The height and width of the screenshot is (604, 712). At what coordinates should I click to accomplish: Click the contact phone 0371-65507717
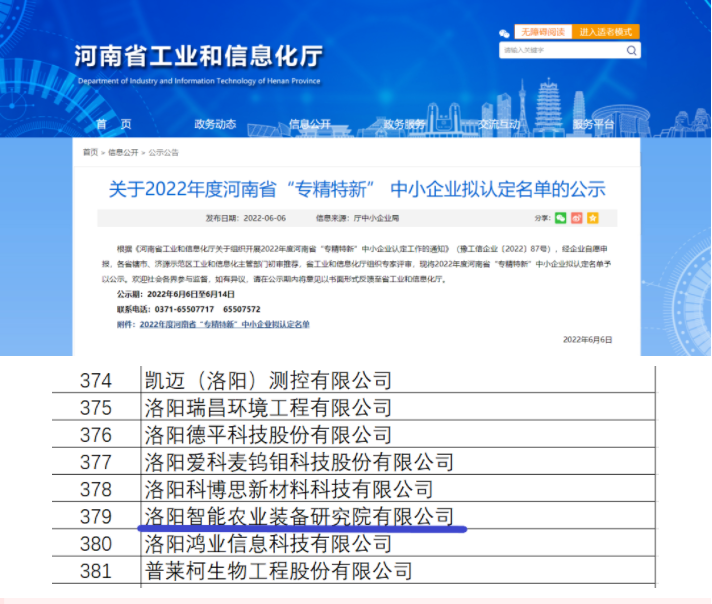coord(184,309)
